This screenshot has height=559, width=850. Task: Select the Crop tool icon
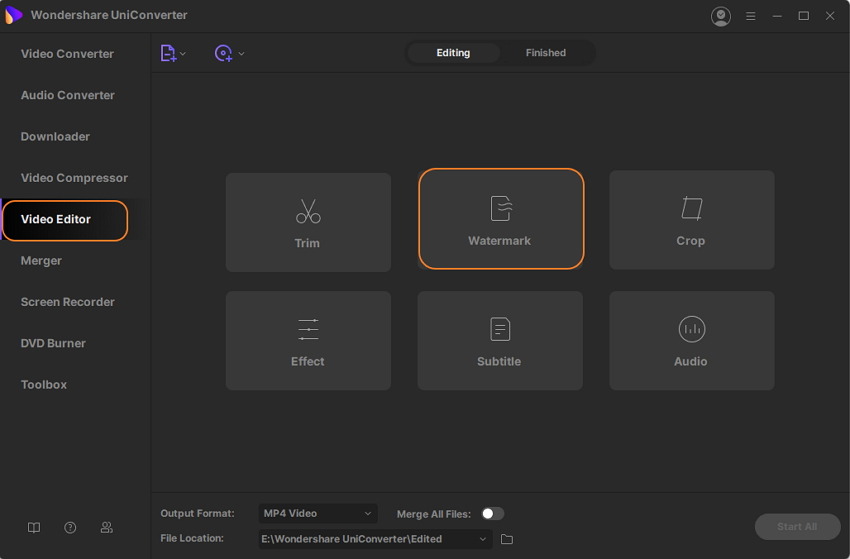click(x=691, y=209)
